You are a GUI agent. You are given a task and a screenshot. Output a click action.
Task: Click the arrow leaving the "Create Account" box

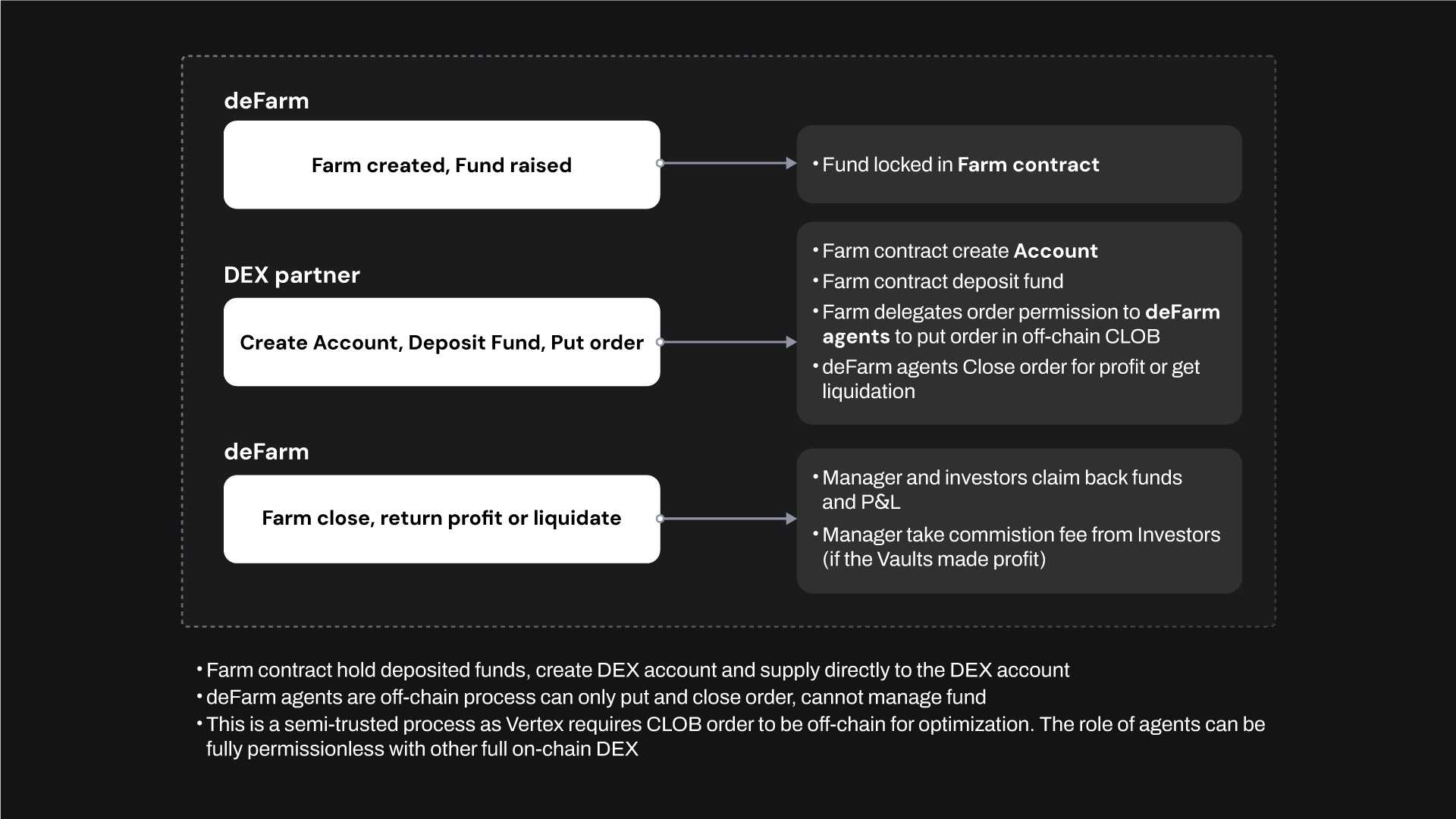tap(728, 342)
